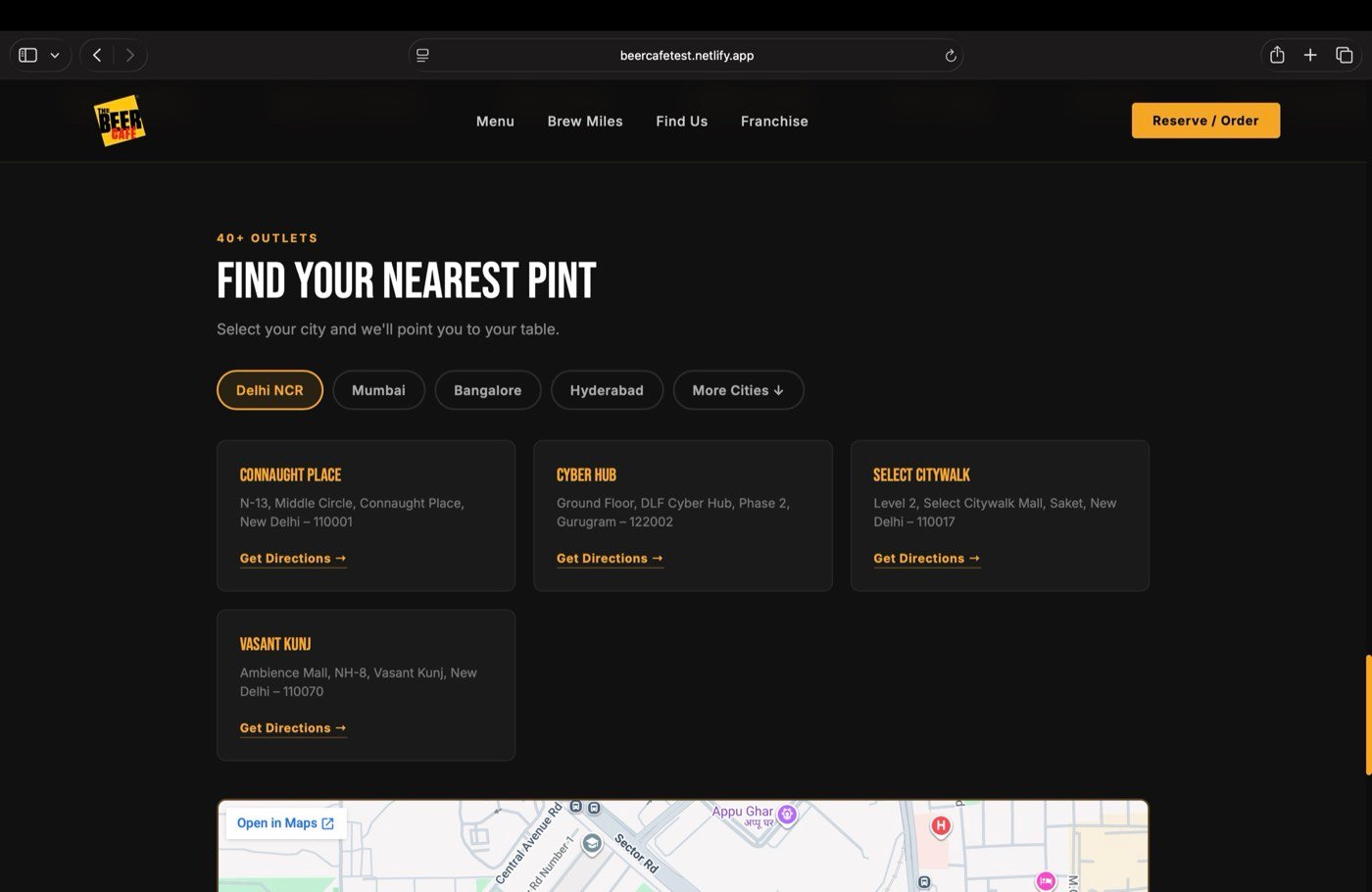The image size is (1372, 892).
Task: Click Open in Maps link on the map
Action: click(285, 823)
